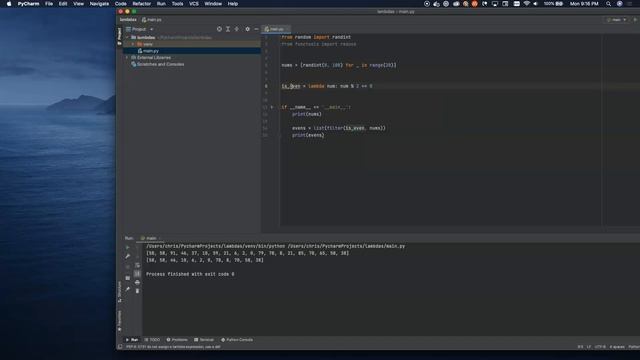This screenshot has height=360, width=640.
Task: Click lambdas breadcrumb in navigation bar
Action: [x=128, y=20]
